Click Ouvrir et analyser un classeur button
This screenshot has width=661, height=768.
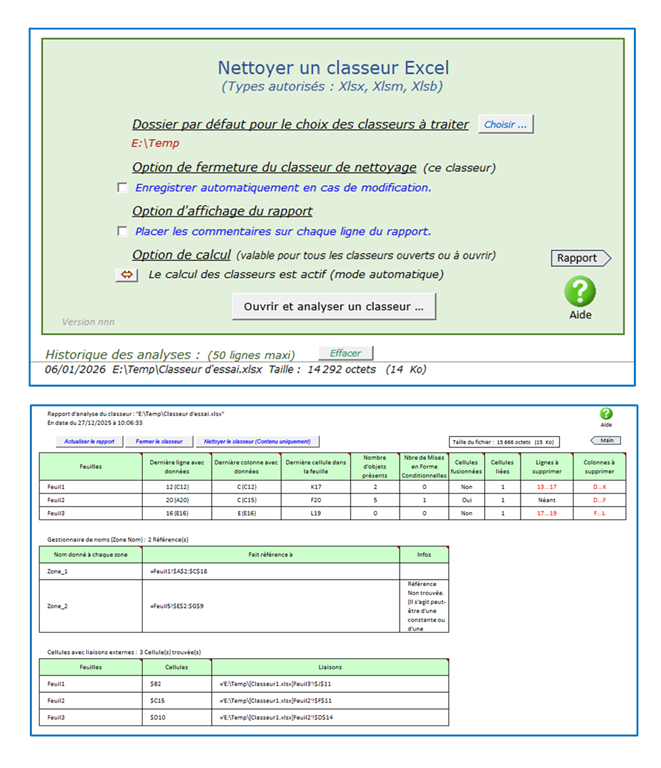point(334,306)
